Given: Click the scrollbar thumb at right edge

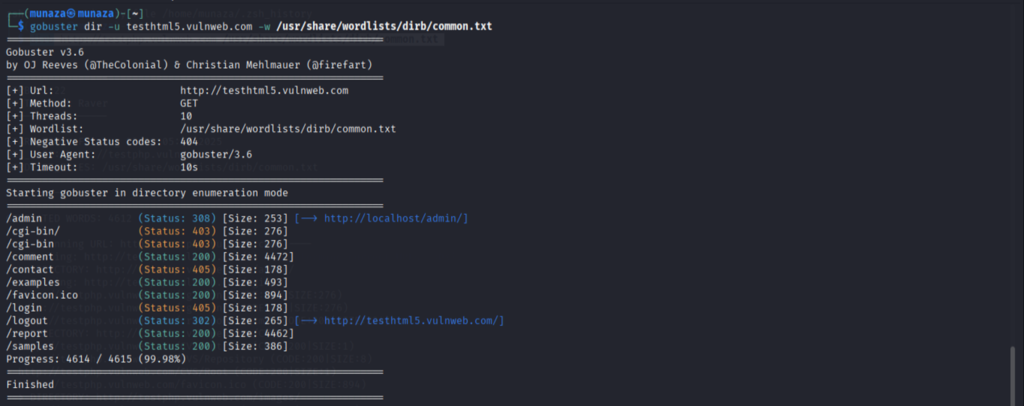Looking at the screenshot, I should click(x=1013, y=375).
